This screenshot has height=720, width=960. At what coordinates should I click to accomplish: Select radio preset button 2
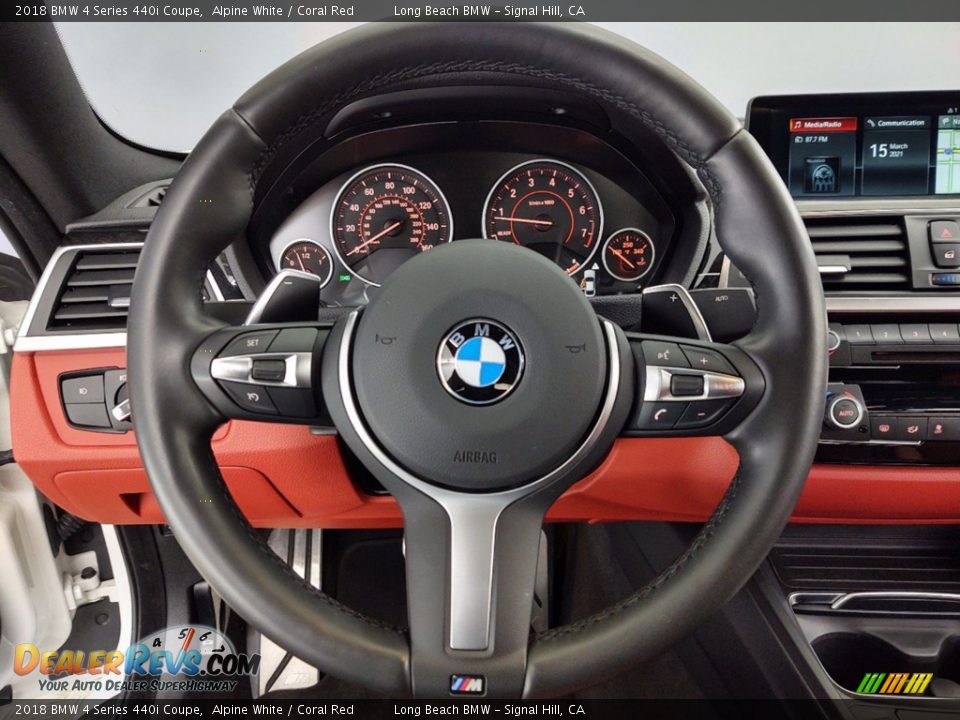(885, 333)
